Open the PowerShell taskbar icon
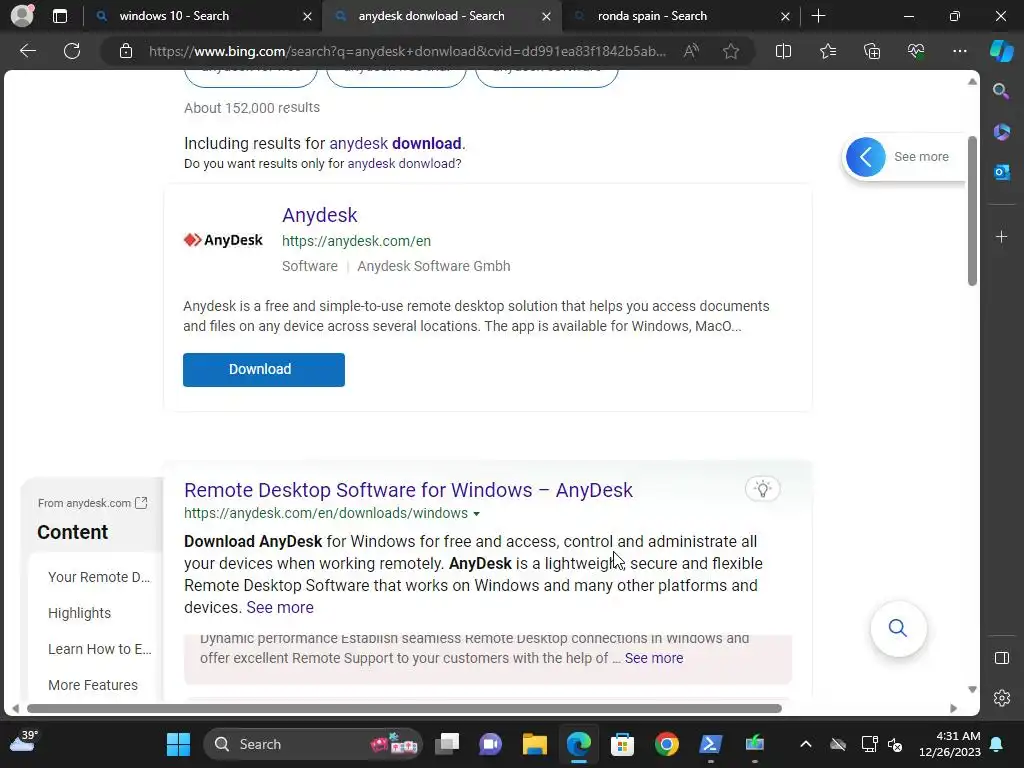 (x=711, y=744)
